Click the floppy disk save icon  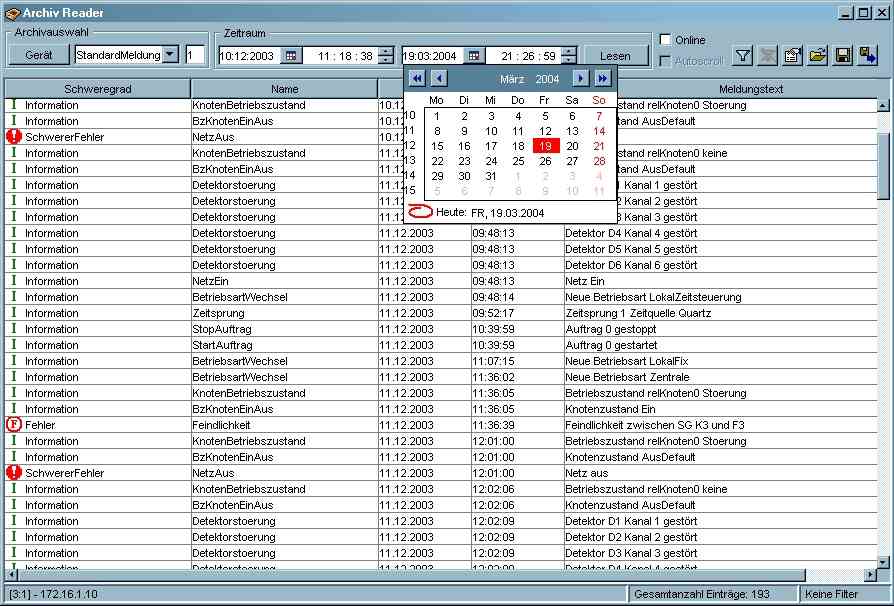coord(843,56)
